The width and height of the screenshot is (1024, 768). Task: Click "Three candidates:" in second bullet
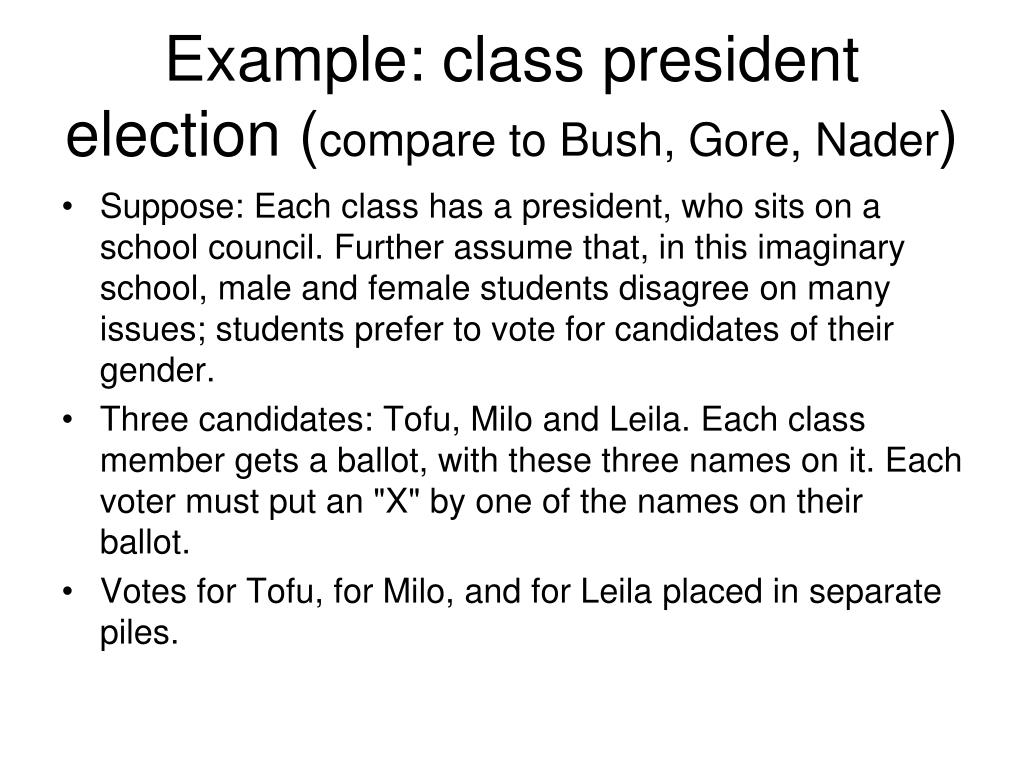coord(236,419)
